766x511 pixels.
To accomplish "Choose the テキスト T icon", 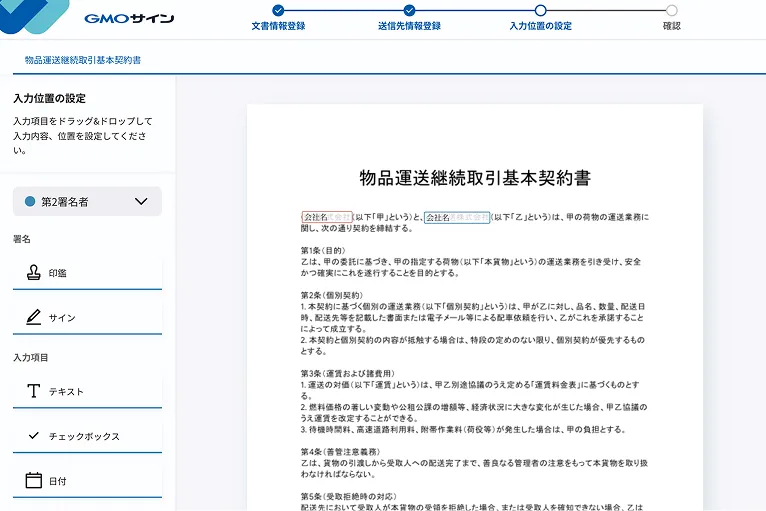I will (x=33, y=391).
